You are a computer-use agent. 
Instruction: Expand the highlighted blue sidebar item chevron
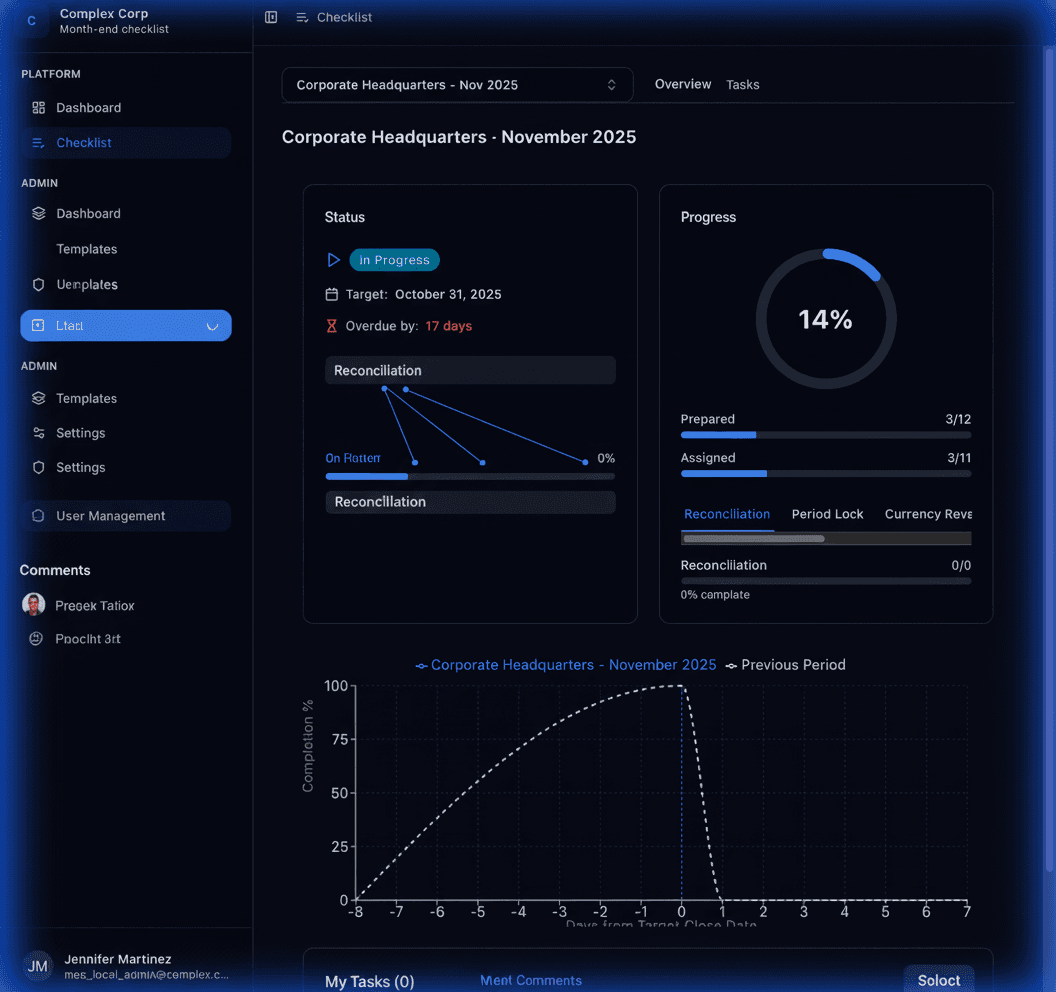pos(212,326)
